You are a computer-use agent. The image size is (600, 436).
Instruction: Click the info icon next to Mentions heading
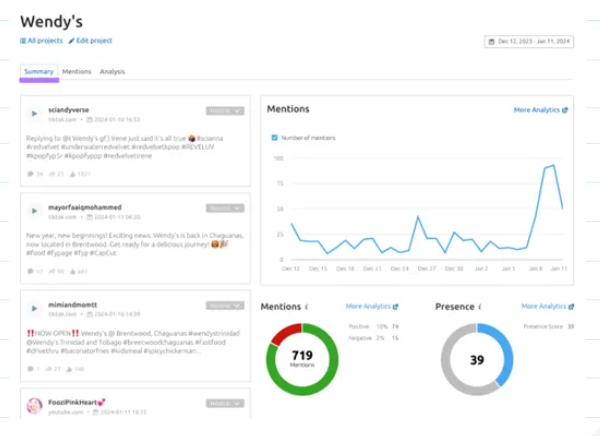click(x=307, y=307)
